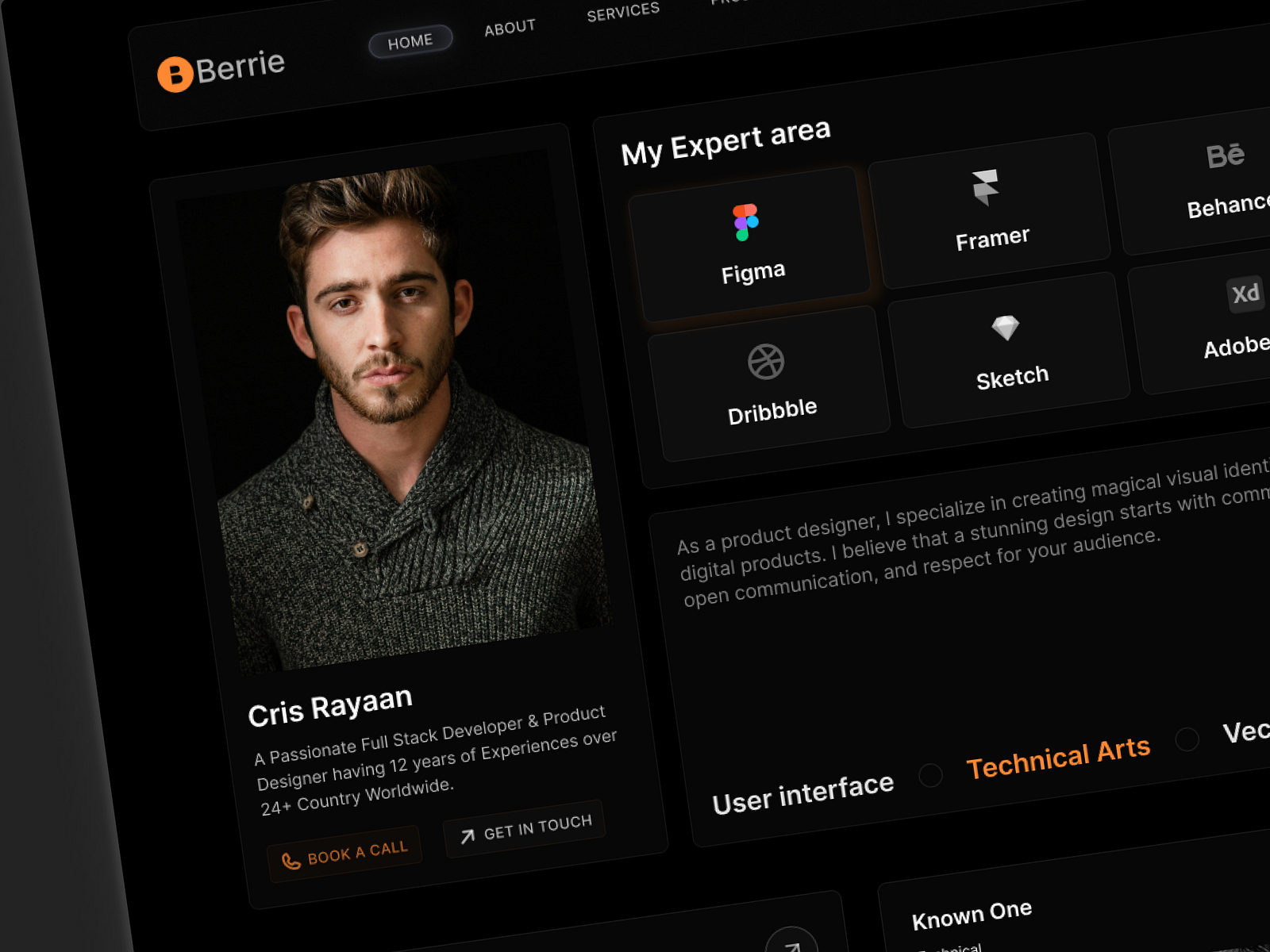Image resolution: width=1270 pixels, height=952 pixels.
Task: Select the Figma logo icon
Action: click(745, 222)
